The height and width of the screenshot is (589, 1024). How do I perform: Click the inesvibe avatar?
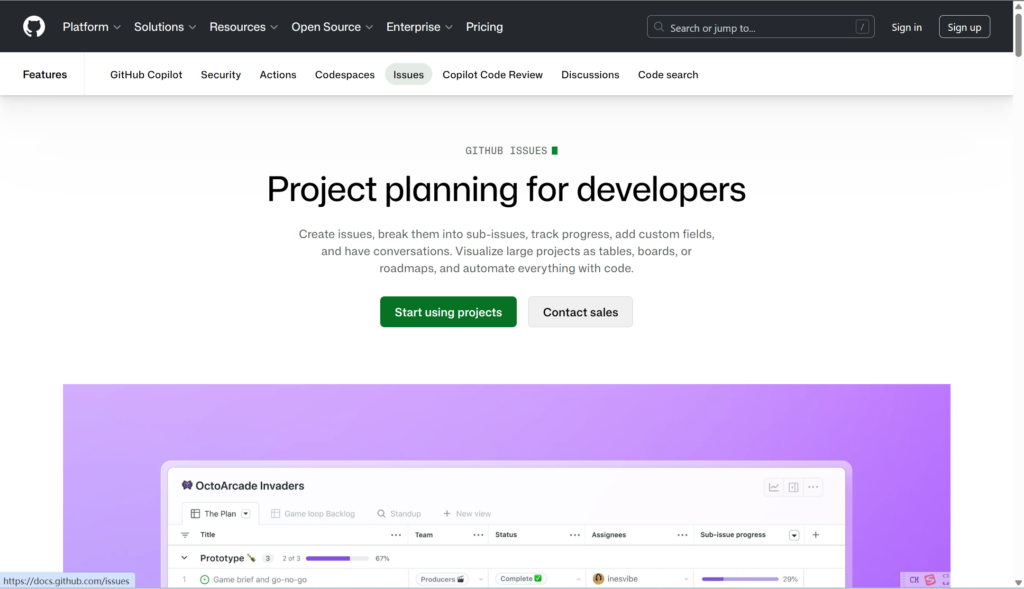coord(598,579)
